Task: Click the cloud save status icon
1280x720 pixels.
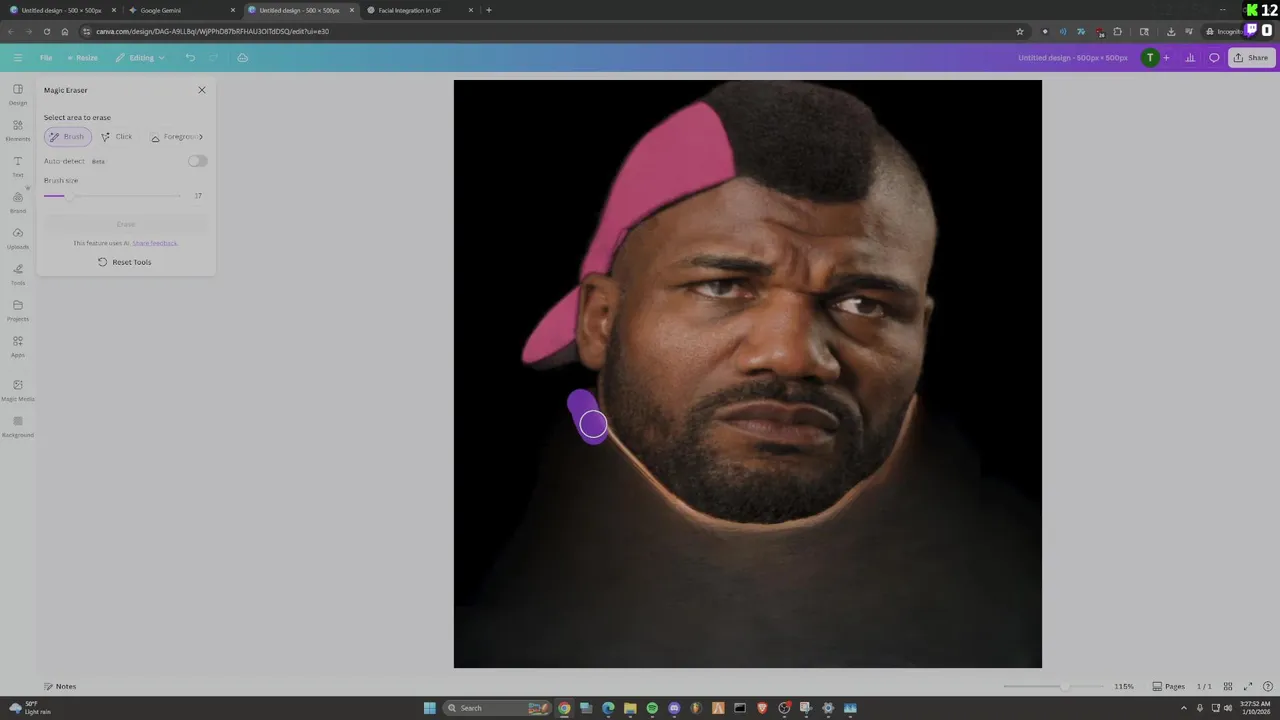Action: [242, 58]
